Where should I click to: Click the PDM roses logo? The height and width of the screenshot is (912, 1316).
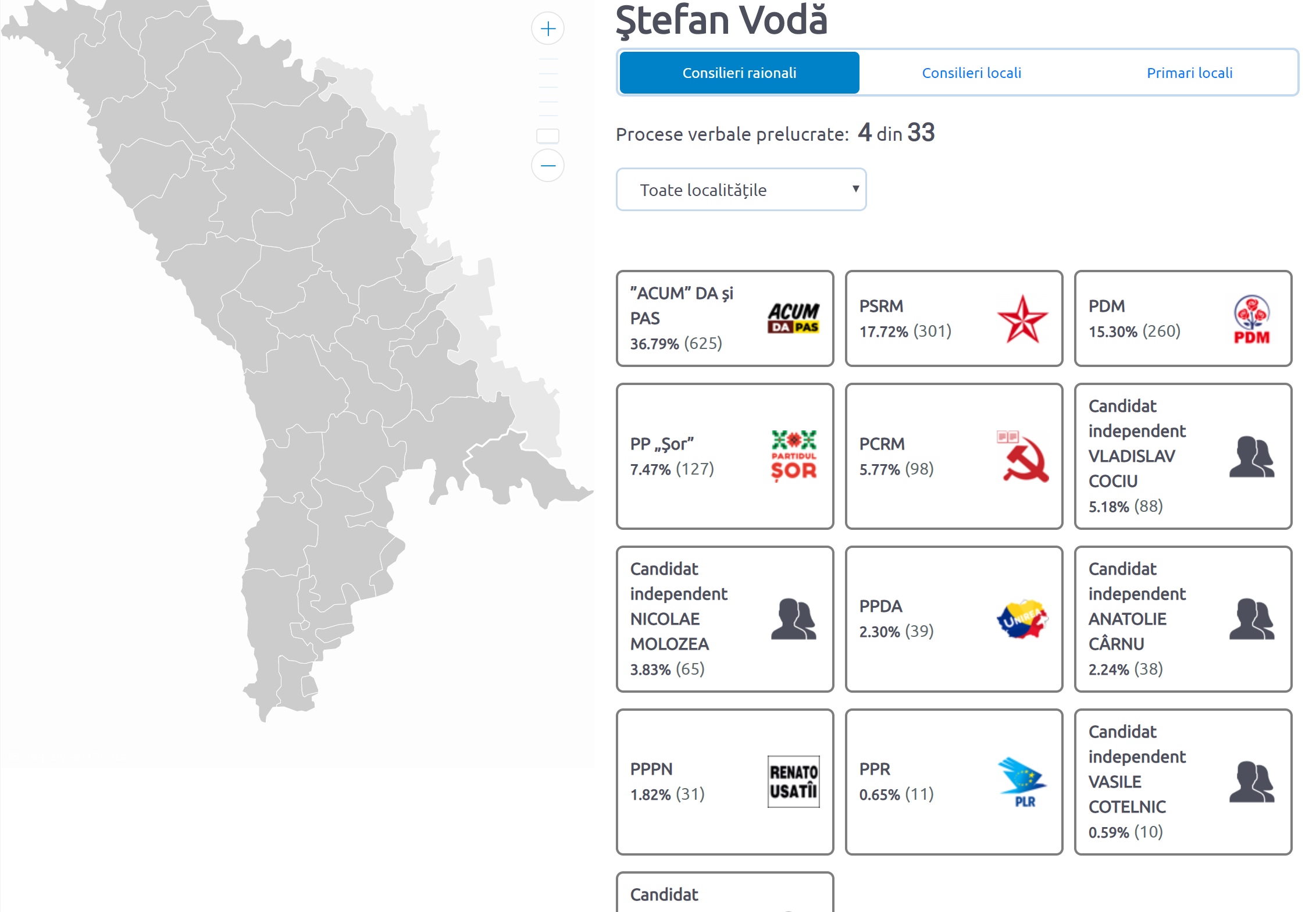(x=1251, y=319)
